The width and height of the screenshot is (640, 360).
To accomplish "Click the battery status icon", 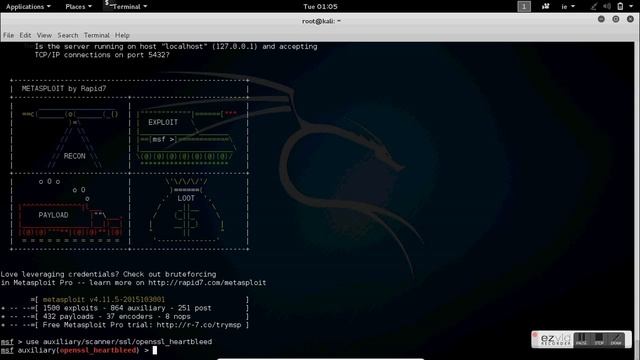I will [x=620, y=7].
